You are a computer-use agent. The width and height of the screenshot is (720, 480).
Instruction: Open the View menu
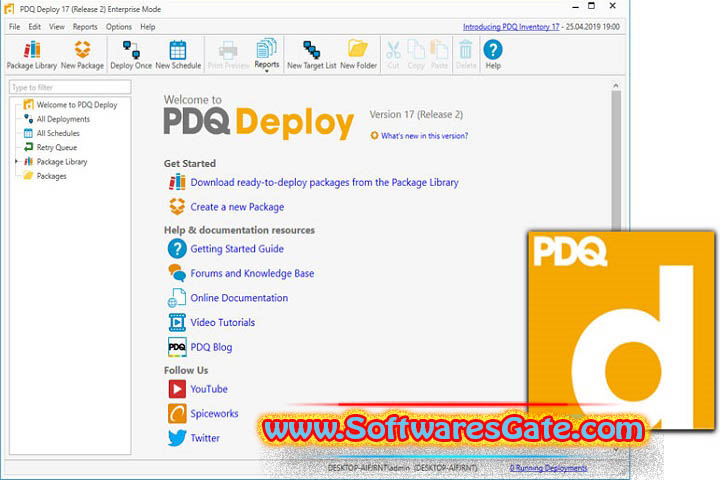pos(56,27)
